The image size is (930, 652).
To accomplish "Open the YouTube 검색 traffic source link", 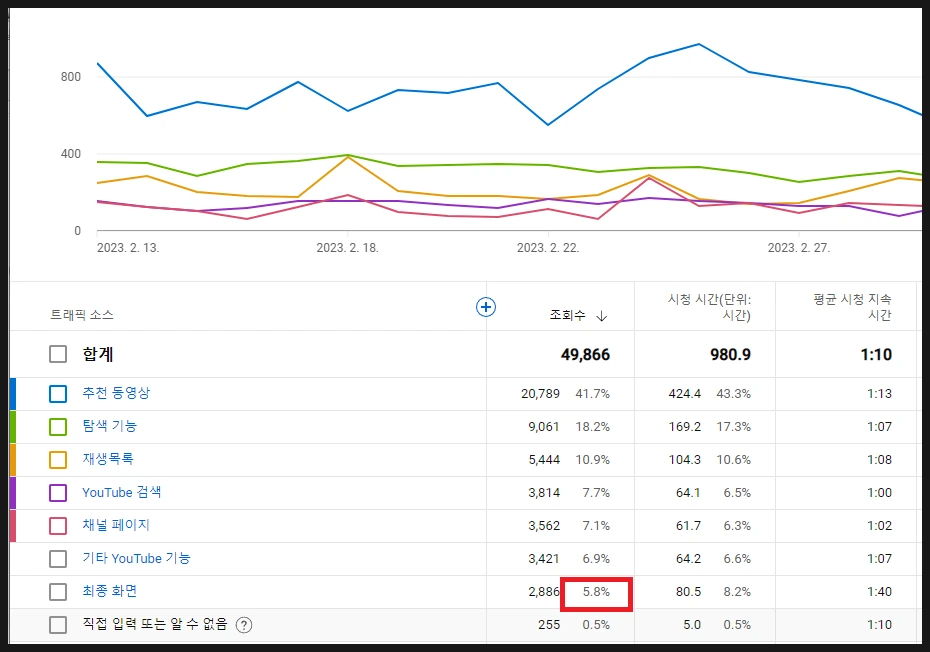I will [122, 492].
